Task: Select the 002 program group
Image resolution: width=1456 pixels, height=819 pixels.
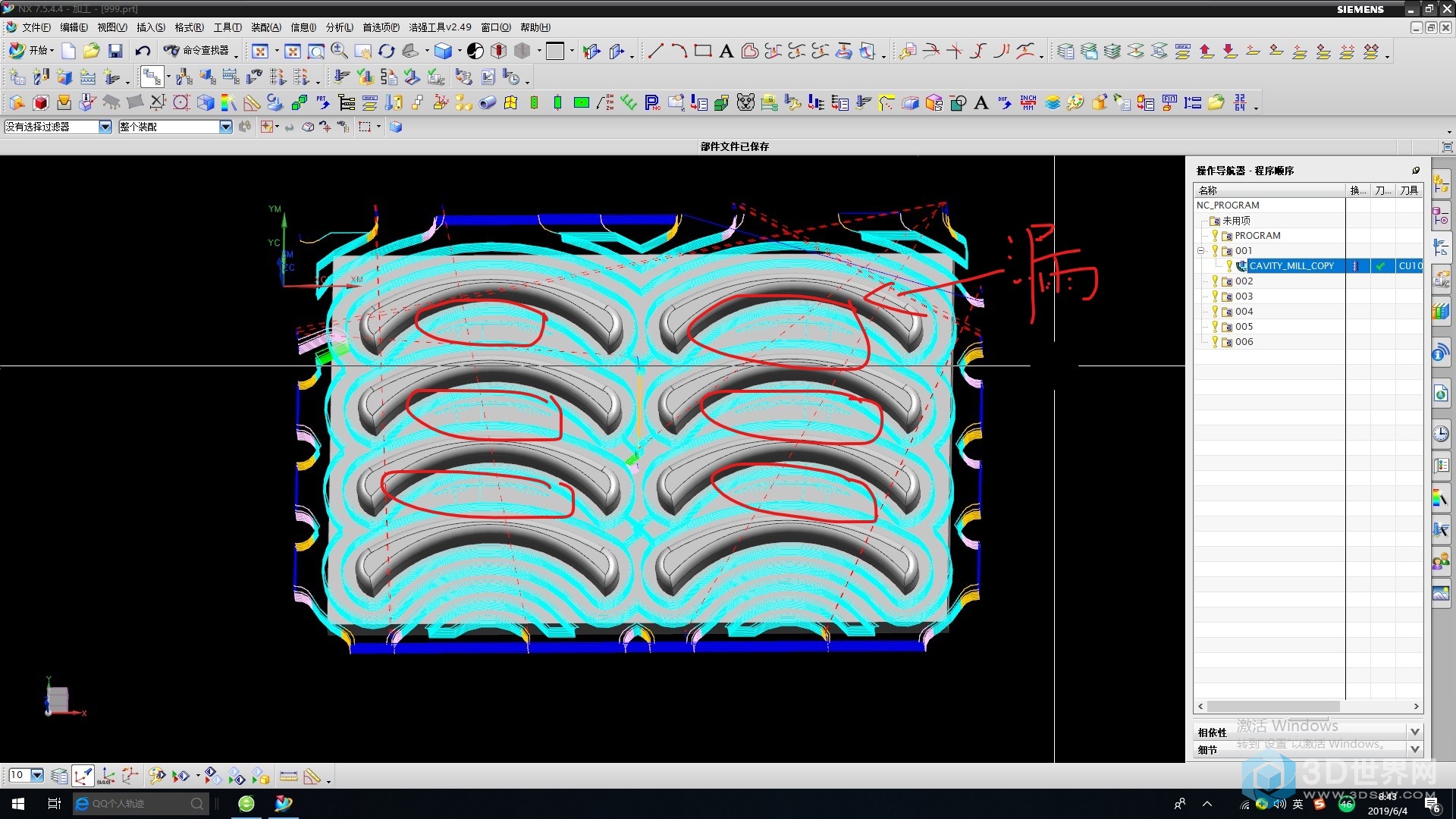Action: point(1244,281)
